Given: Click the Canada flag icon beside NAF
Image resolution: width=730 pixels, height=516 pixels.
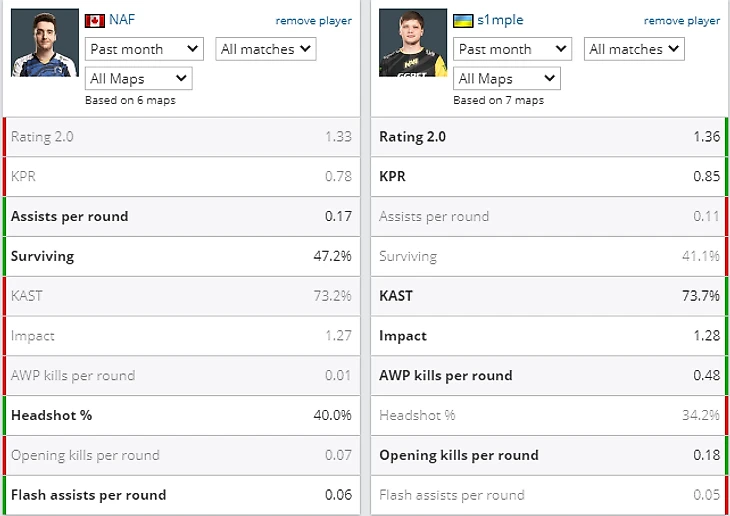Looking at the screenshot, I should click(95, 20).
